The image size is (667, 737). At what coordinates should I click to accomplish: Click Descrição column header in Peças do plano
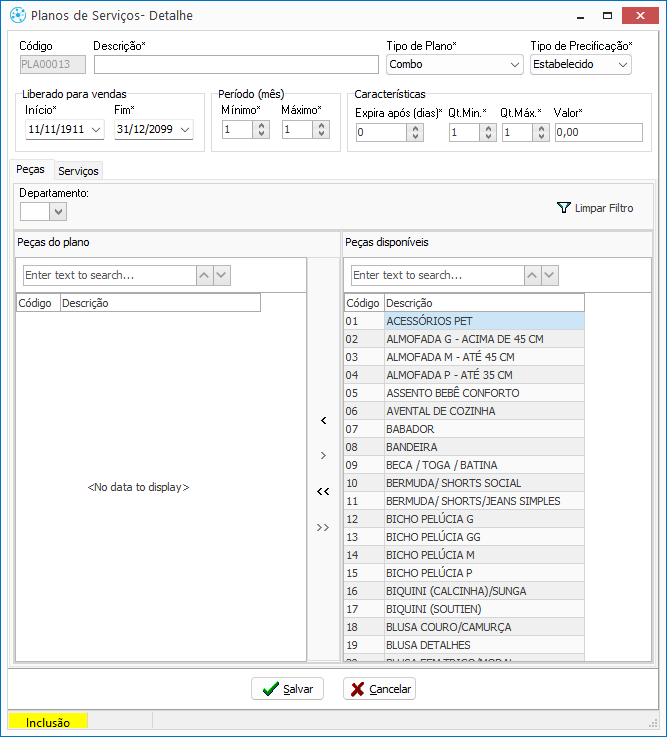click(x=160, y=303)
